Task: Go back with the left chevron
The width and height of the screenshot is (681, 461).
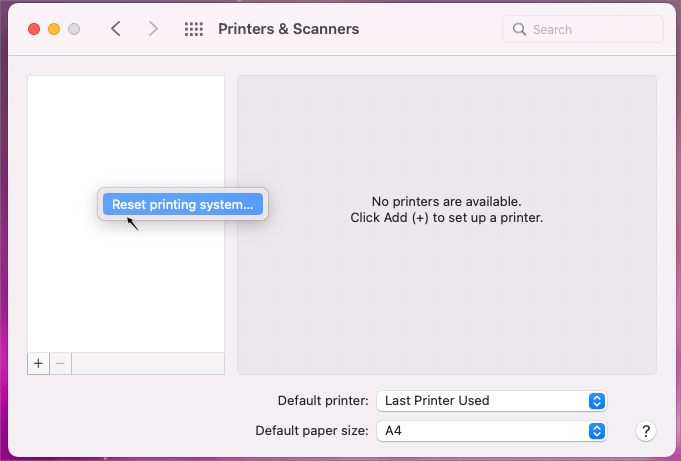Action: point(116,29)
